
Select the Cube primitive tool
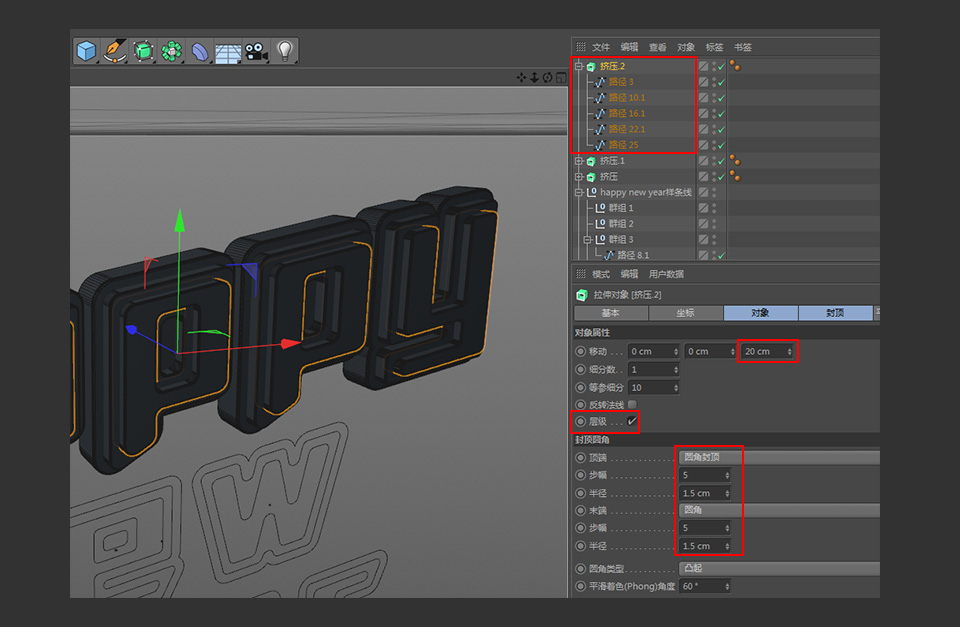tap(86, 51)
